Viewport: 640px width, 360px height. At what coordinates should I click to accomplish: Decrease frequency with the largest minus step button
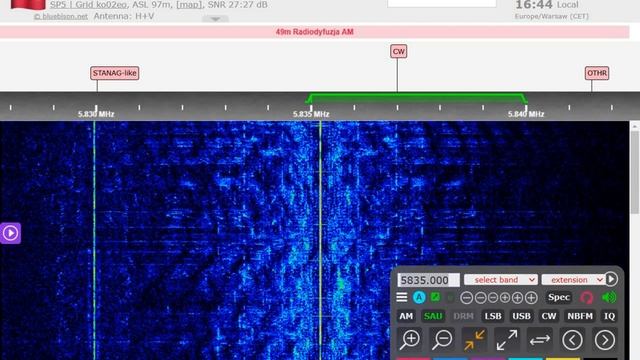point(467,298)
